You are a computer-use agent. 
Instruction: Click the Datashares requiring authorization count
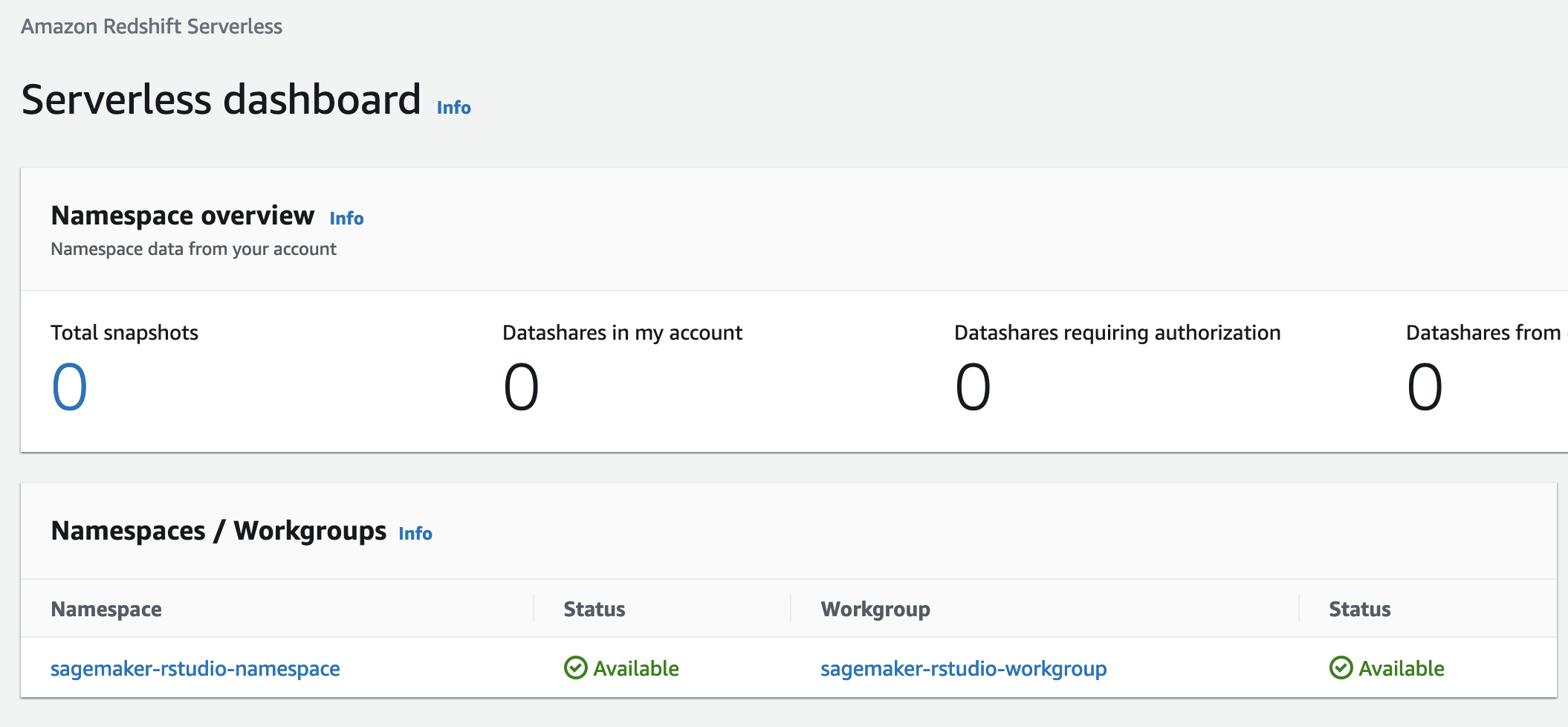[973, 387]
